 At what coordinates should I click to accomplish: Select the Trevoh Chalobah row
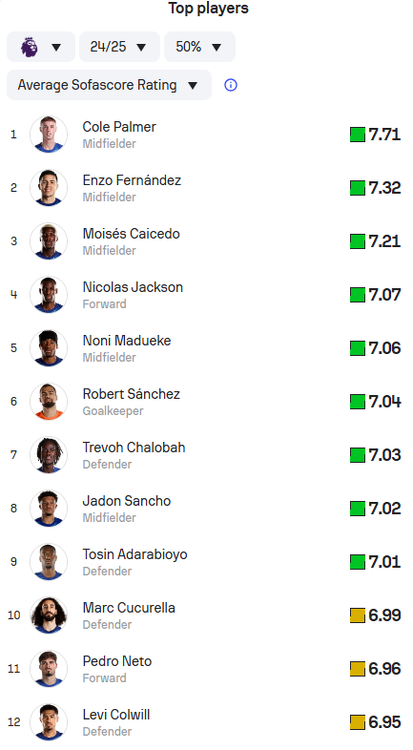pyautogui.click(x=206, y=455)
